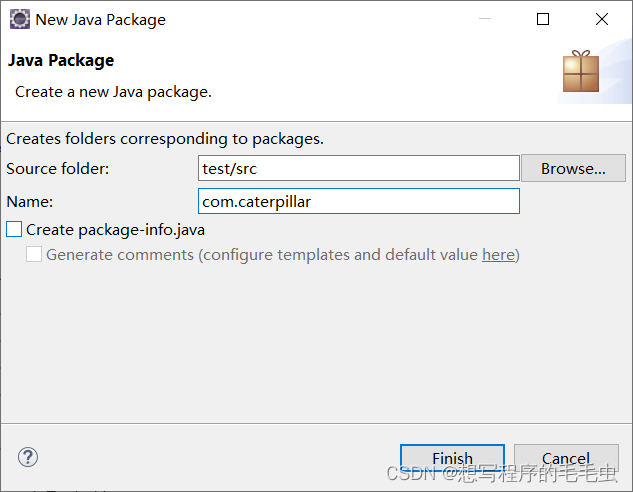Viewport: 633px width, 492px height.
Task: Click the Eclipse icon in title bar
Action: tap(19, 19)
